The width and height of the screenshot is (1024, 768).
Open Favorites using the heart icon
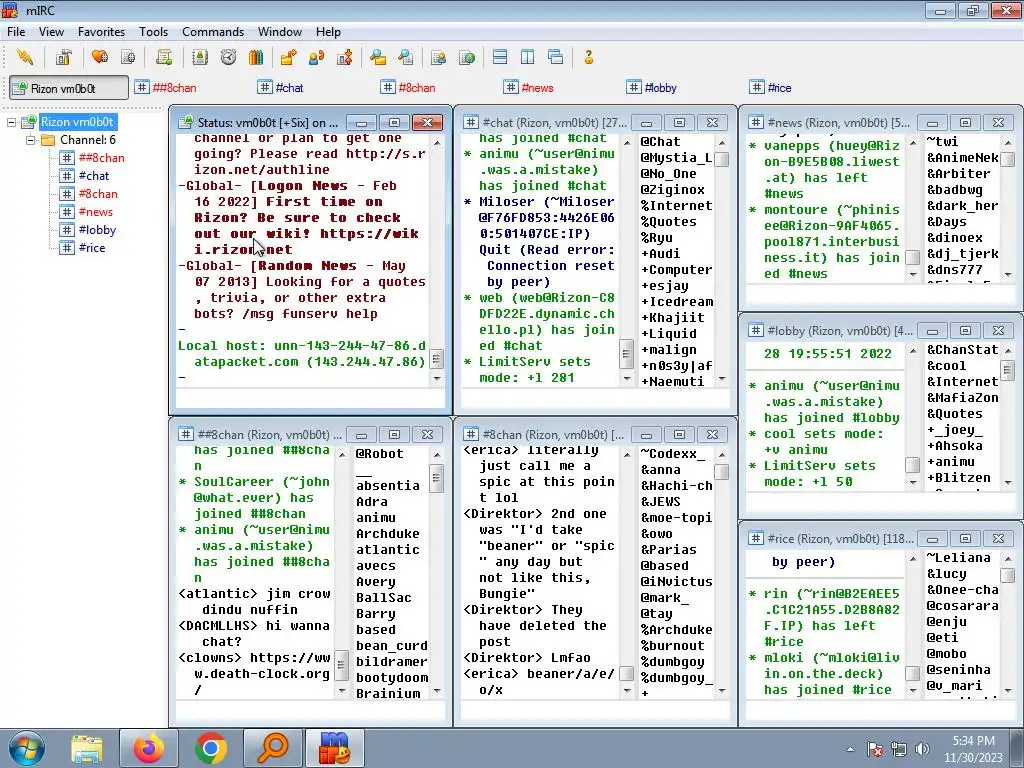point(100,57)
